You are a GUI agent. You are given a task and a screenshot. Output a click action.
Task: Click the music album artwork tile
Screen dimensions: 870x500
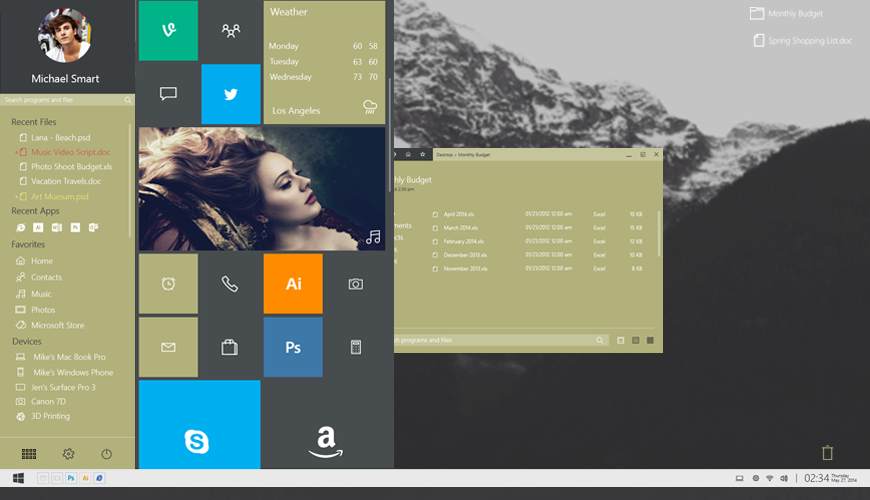click(x=262, y=188)
